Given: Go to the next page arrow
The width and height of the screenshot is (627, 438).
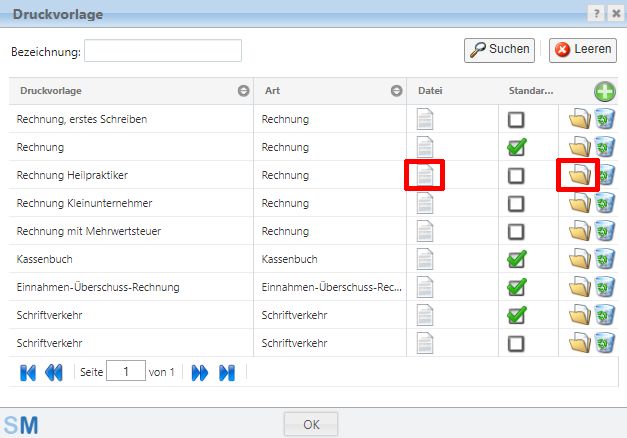Looking at the screenshot, I should tap(200, 372).
